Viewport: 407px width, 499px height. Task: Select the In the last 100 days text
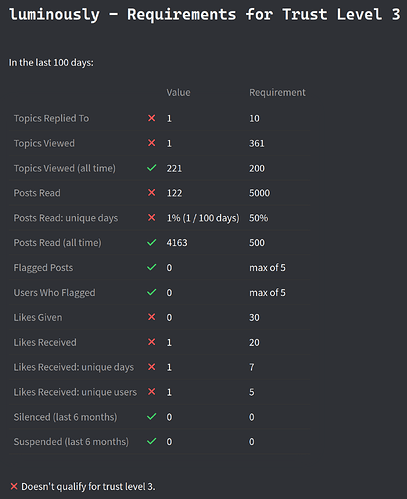point(51,63)
